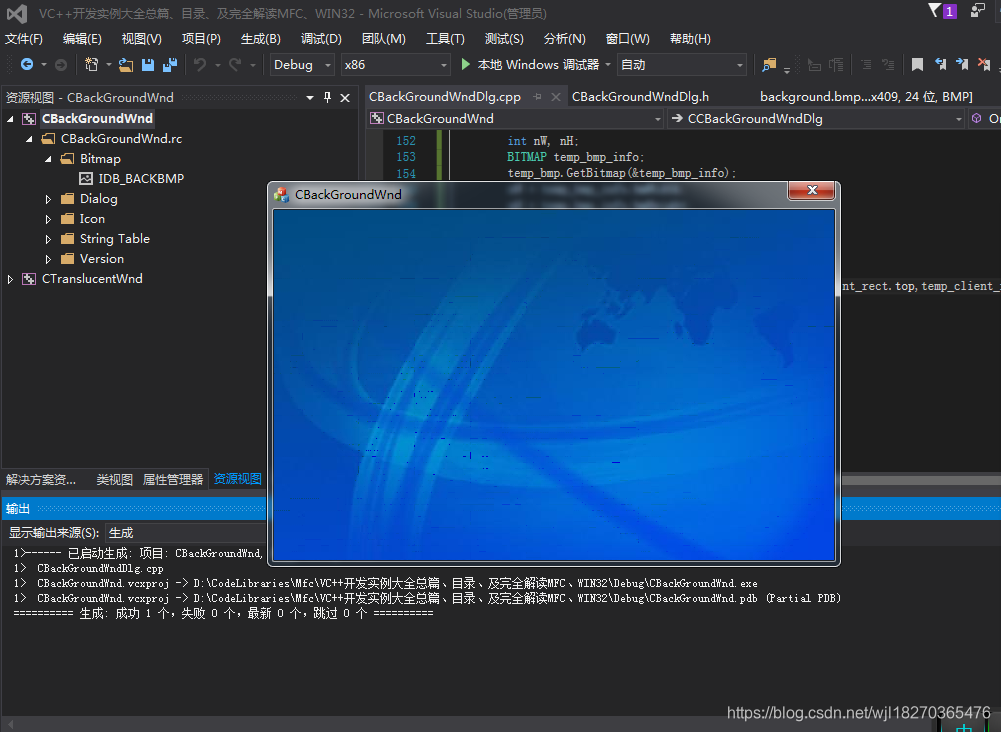
Task: Expand the Icon folder
Action: pos(49,219)
